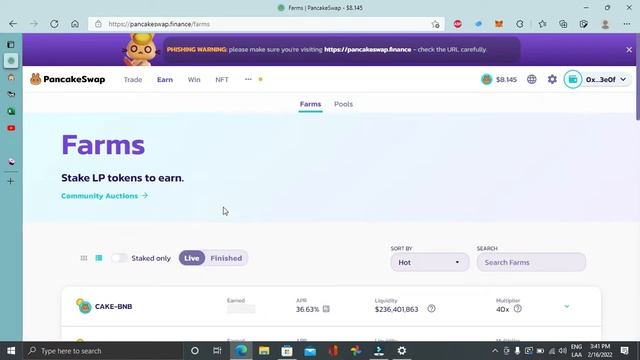
Task: Open browser favorites list
Action: (542, 24)
